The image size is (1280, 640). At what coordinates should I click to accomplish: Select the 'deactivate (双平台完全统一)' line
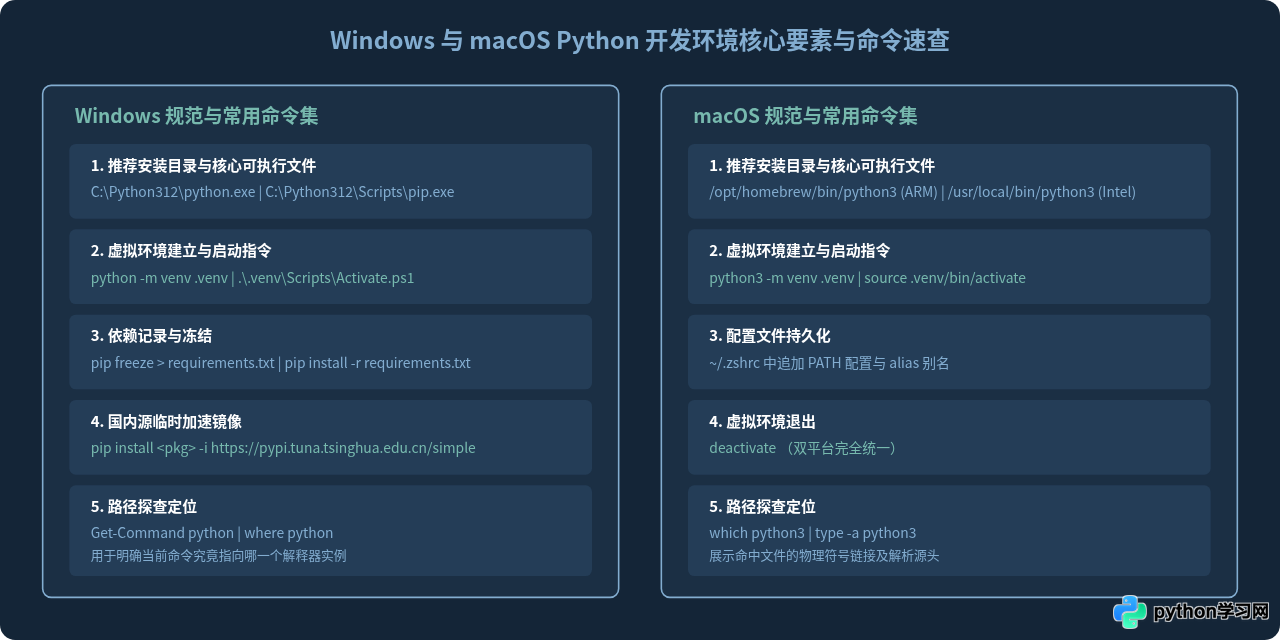point(805,448)
